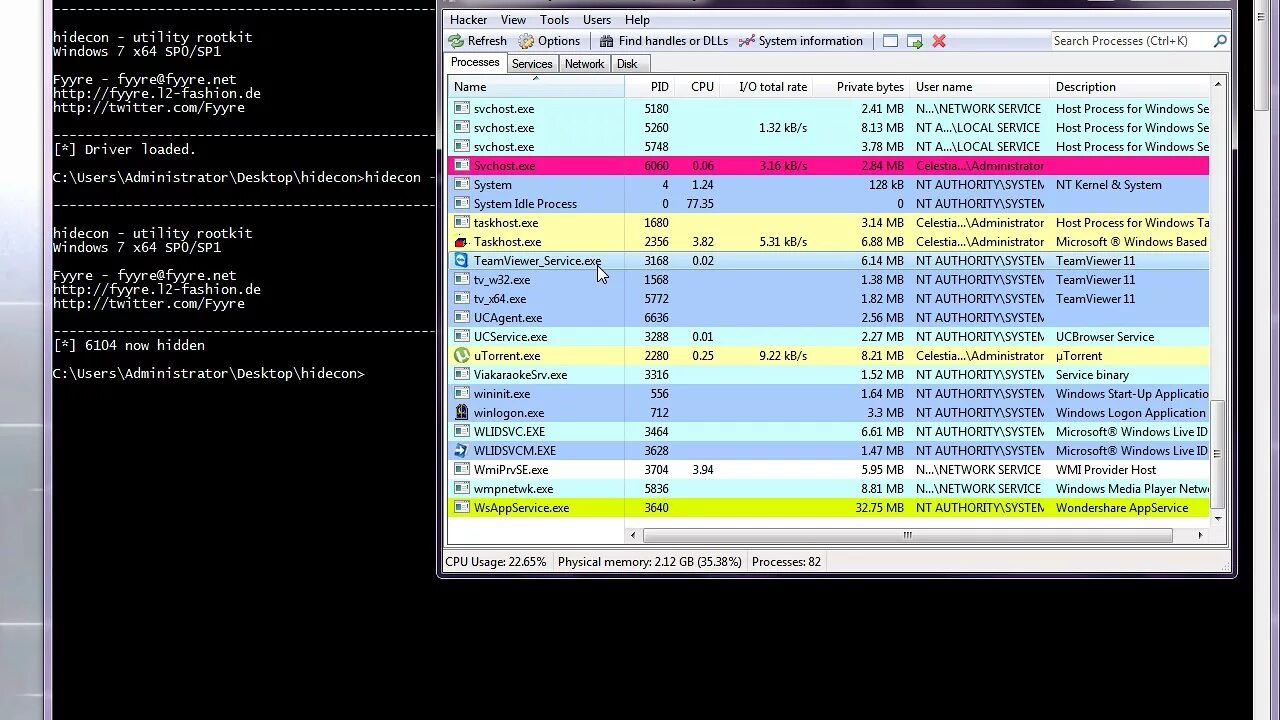Select the UCService.exe process
Viewport: 1280px width, 720px height.
click(828, 337)
